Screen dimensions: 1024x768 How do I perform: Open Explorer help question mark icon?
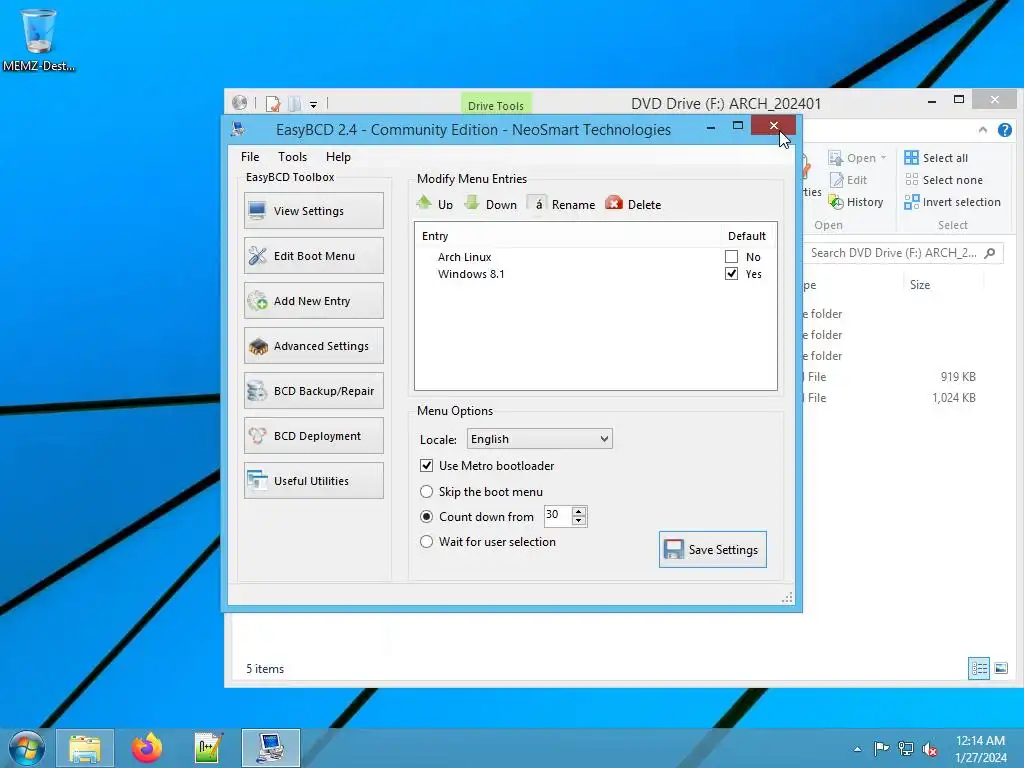click(1004, 130)
